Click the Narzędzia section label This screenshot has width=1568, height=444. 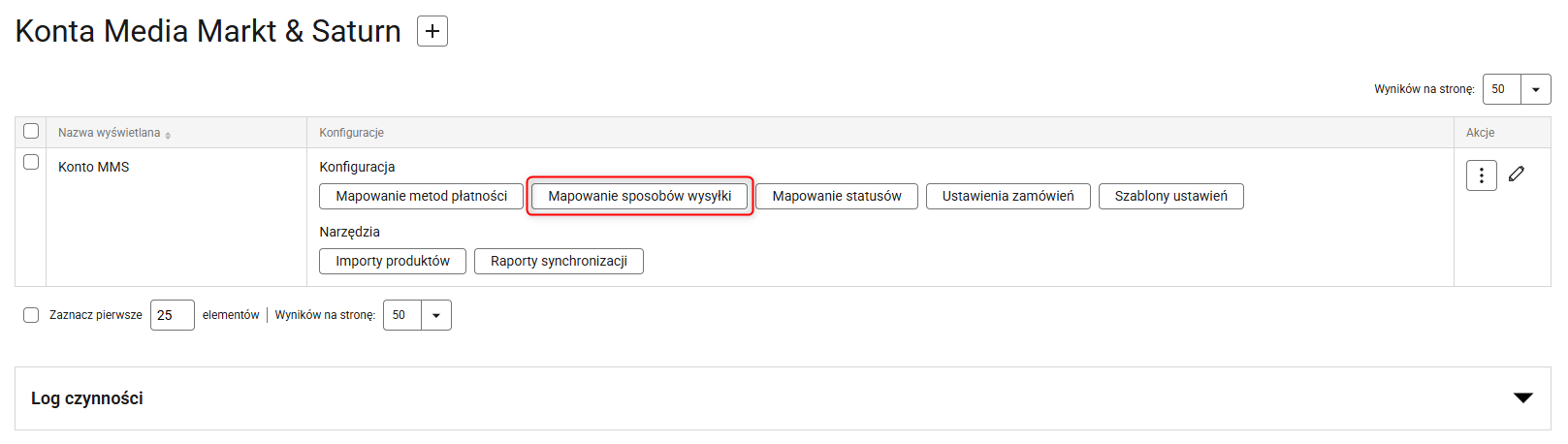[349, 232]
